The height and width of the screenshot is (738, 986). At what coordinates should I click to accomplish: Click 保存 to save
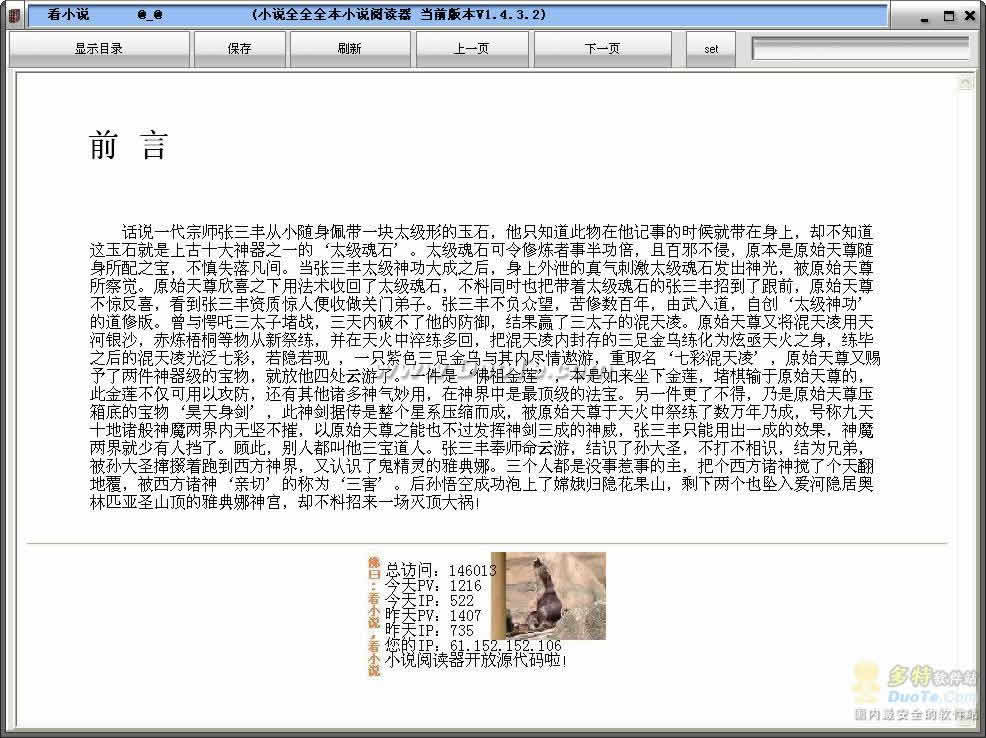pos(239,48)
